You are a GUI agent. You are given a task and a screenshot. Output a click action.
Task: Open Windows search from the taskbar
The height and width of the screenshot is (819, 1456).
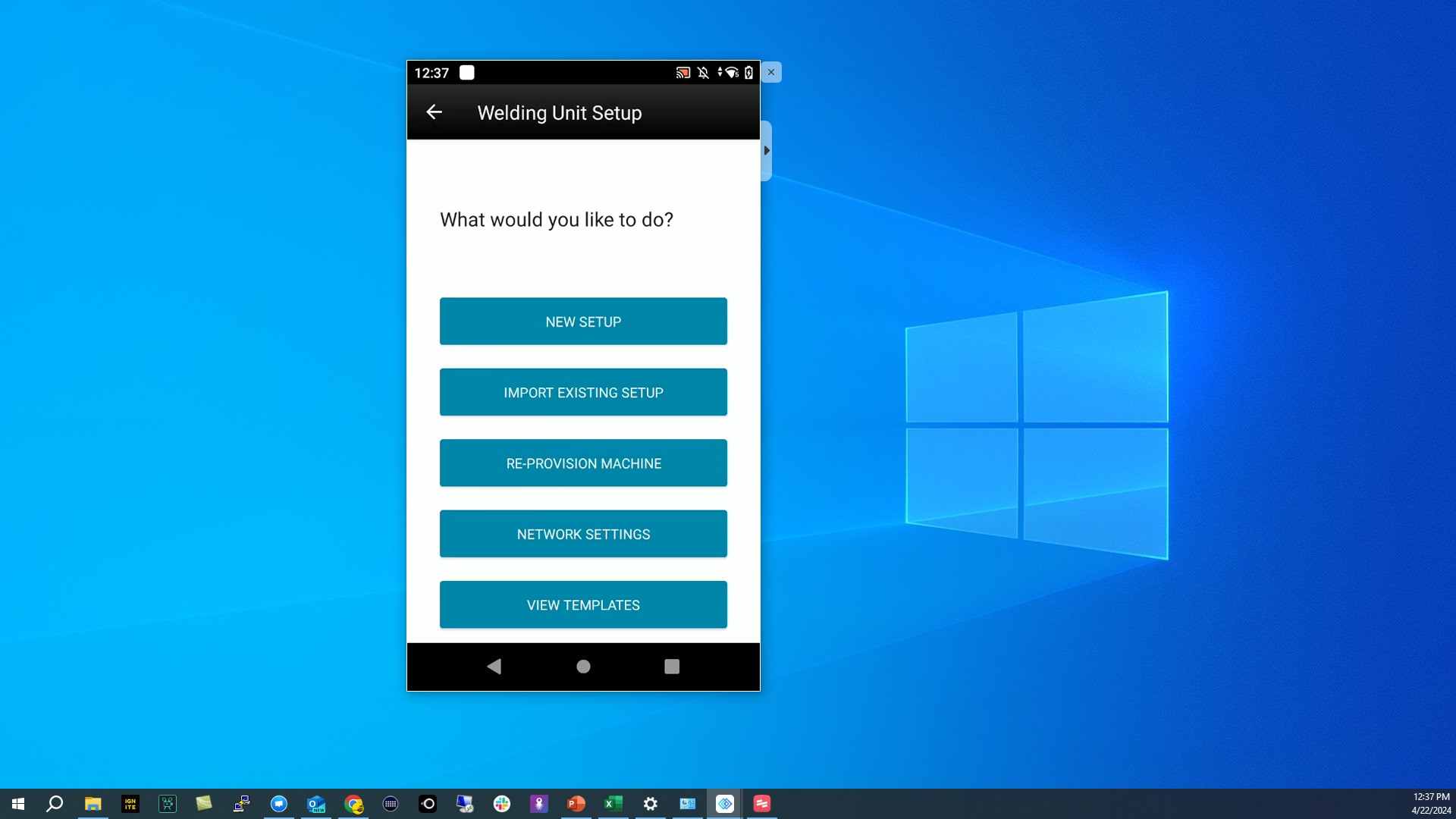55,804
